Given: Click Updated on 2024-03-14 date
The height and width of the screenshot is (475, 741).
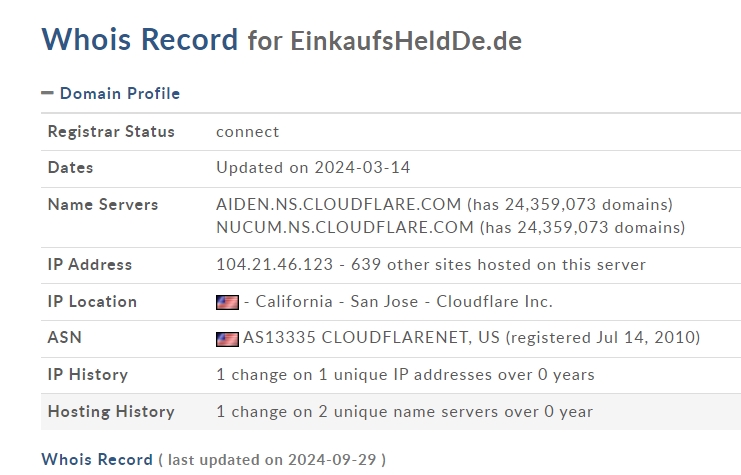Looking at the screenshot, I should [313, 167].
